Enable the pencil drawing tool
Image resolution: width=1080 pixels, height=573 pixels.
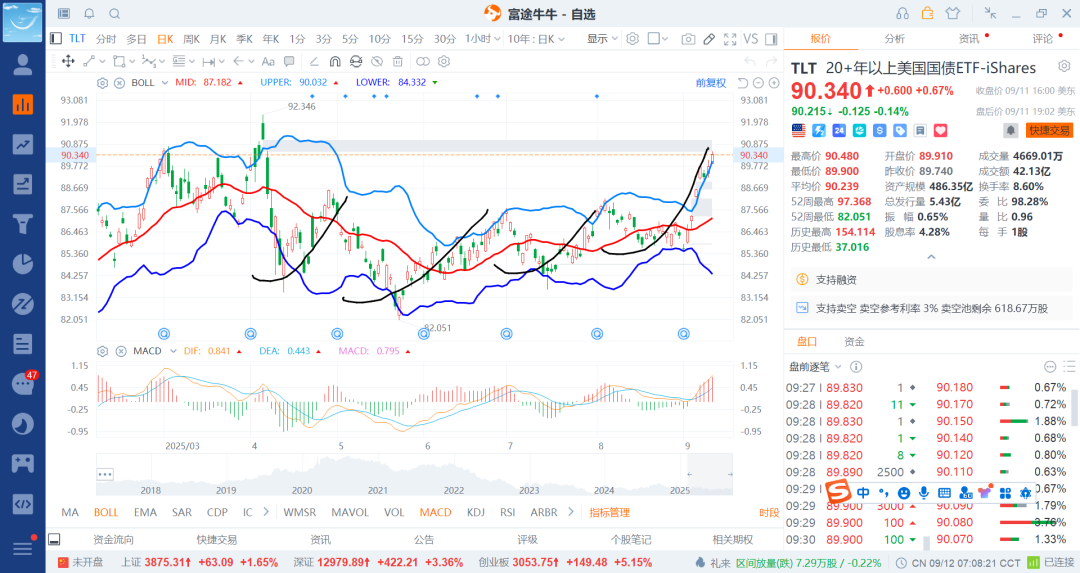point(709,39)
